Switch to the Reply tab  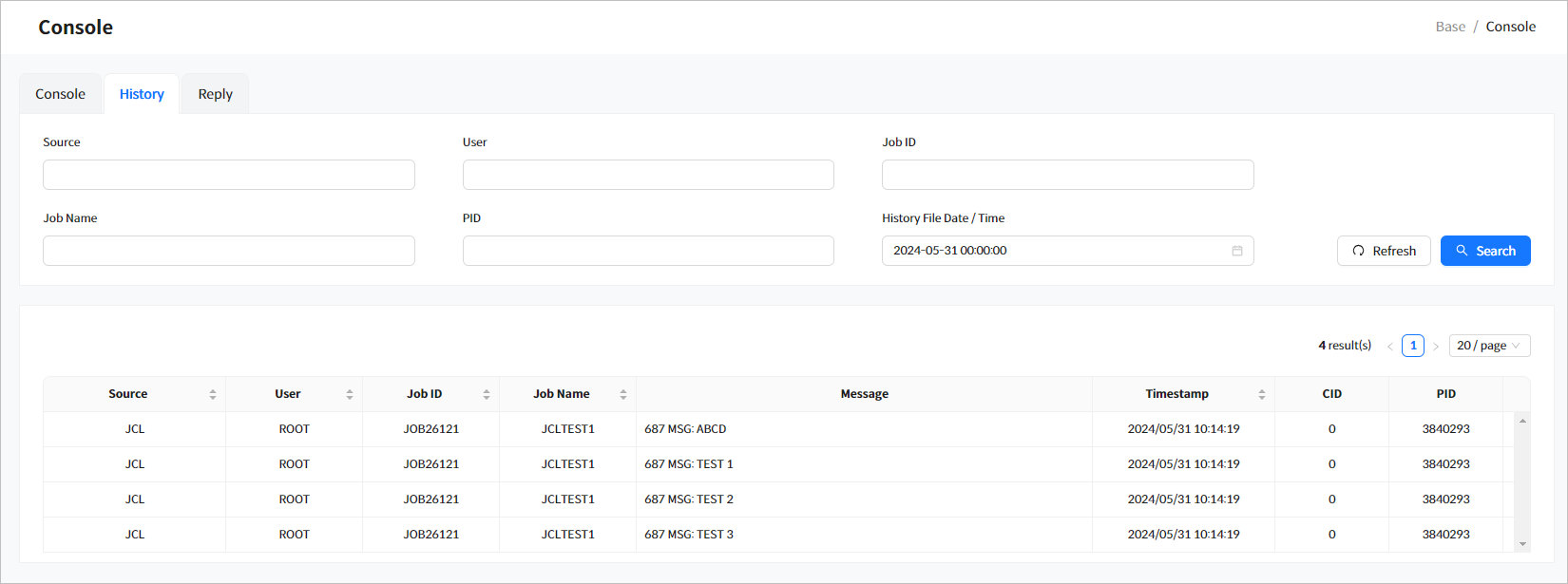pos(215,94)
